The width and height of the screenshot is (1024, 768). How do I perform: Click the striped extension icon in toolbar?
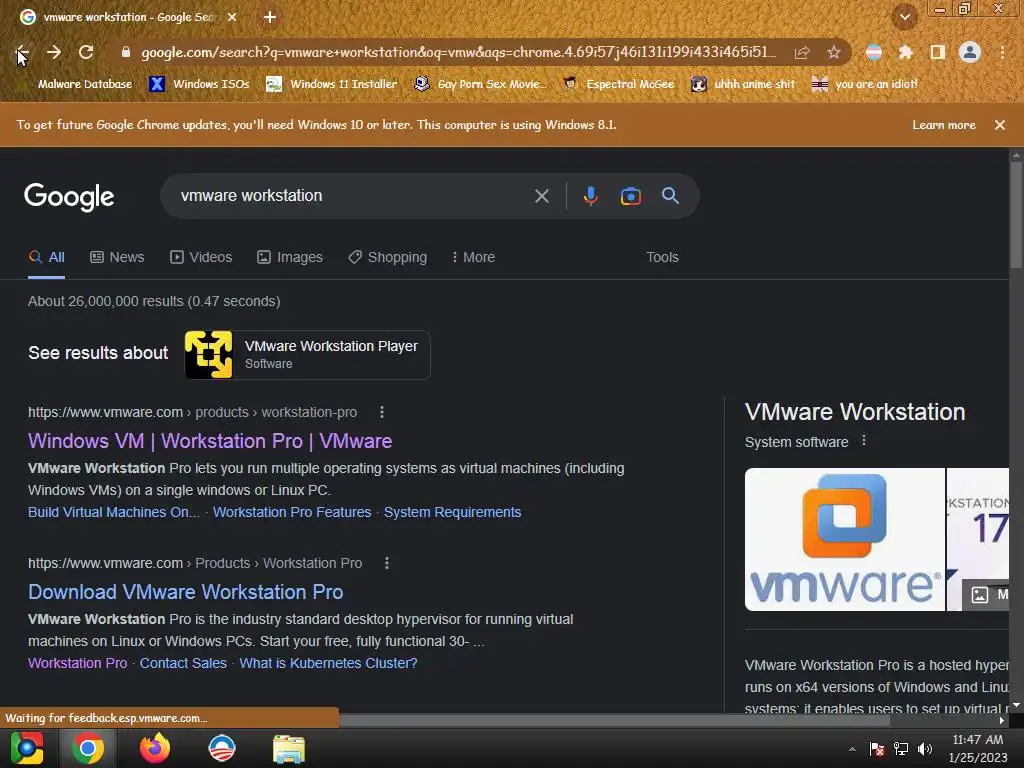(874, 52)
